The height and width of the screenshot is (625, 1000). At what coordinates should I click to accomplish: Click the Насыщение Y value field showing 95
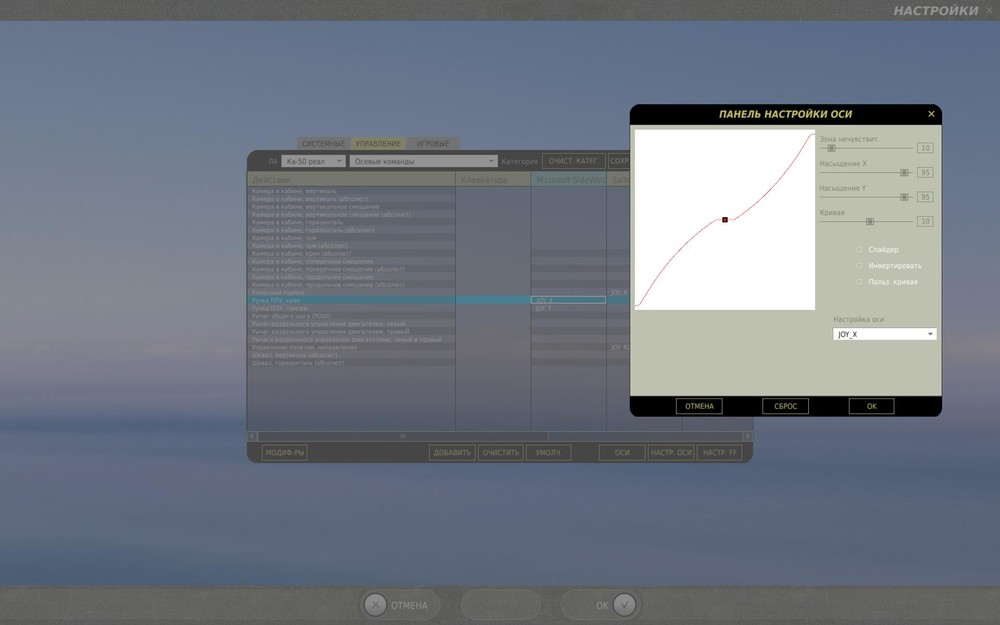coord(925,197)
